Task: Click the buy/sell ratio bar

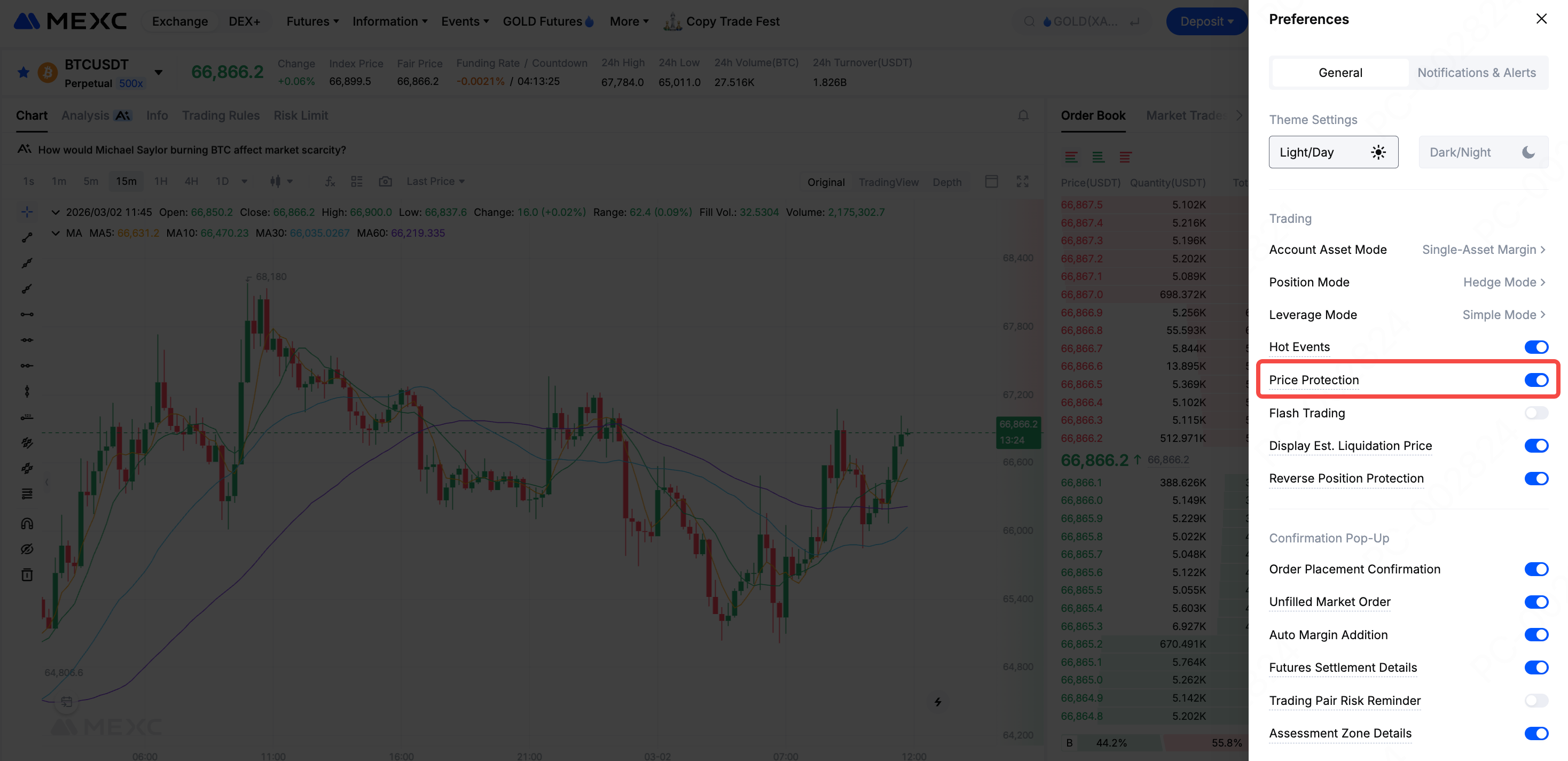Action: [1154, 742]
